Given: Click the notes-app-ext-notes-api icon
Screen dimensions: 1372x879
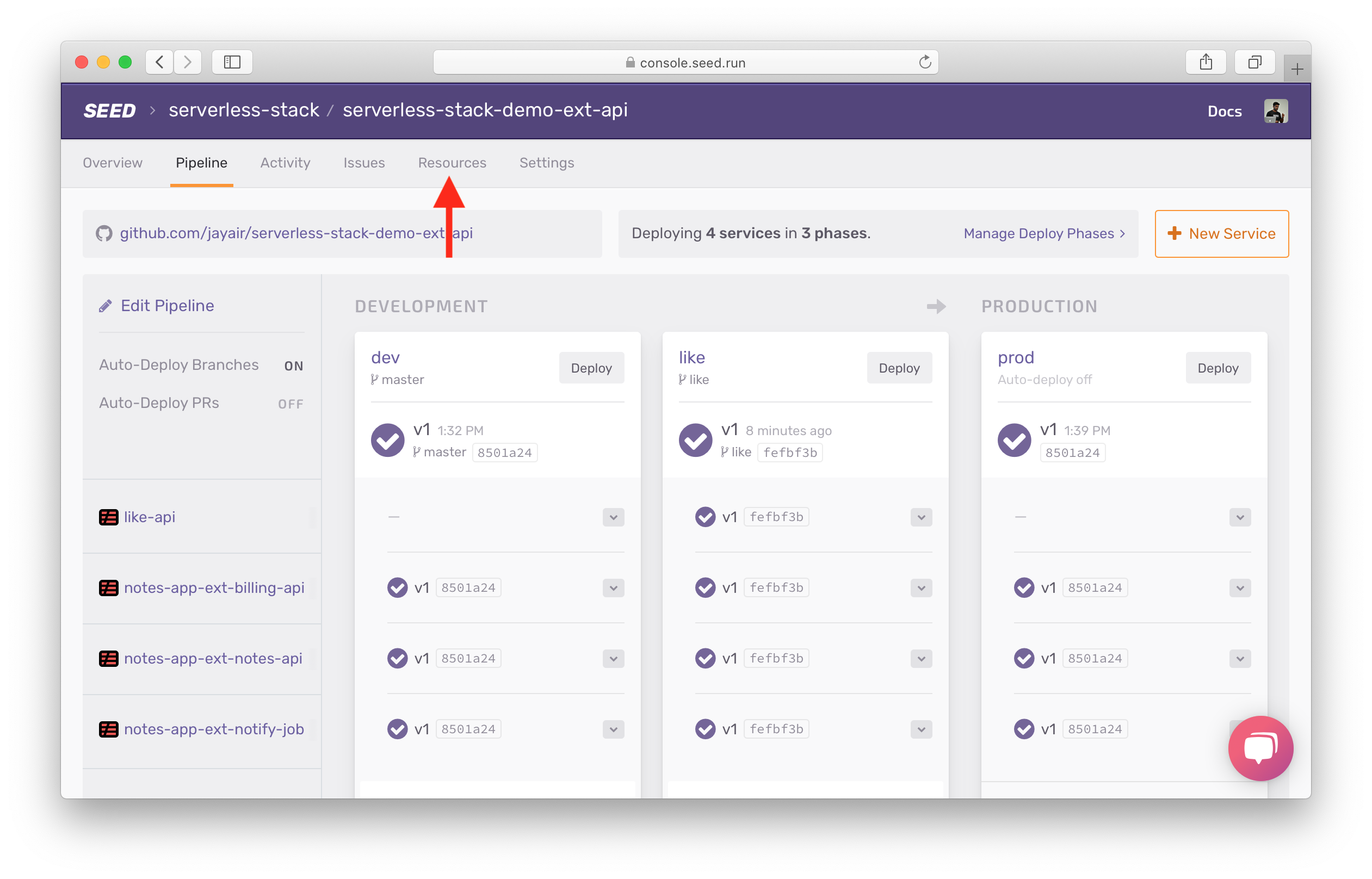Looking at the screenshot, I should tap(107, 658).
